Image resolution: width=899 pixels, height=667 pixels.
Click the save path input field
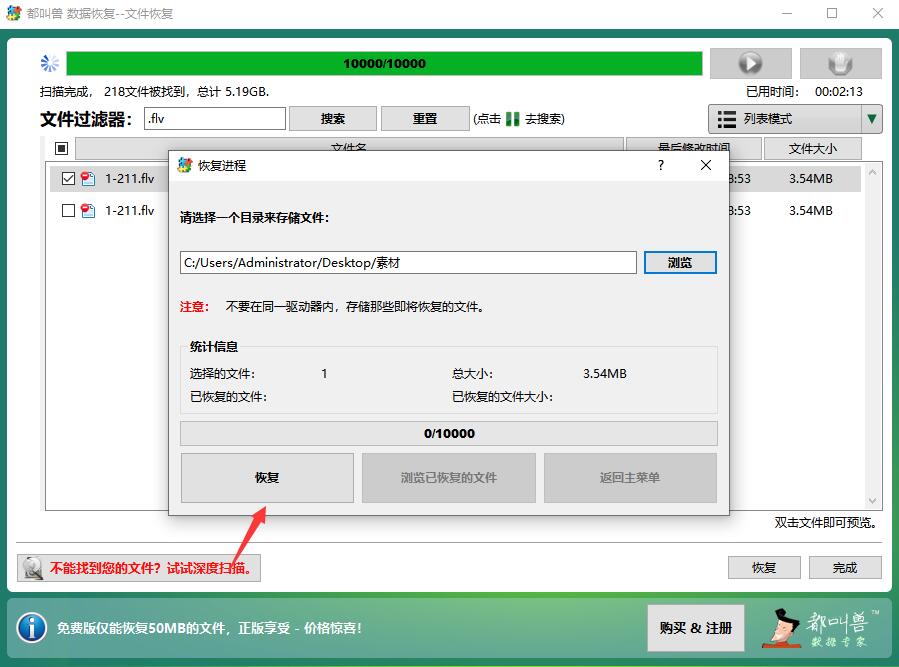click(x=400, y=262)
